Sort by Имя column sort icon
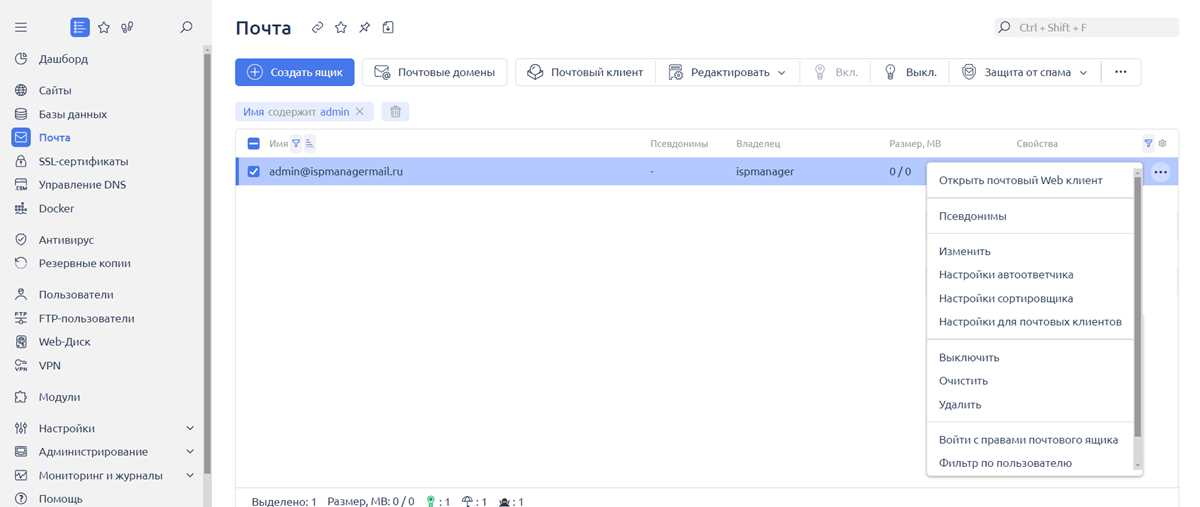 click(309, 144)
